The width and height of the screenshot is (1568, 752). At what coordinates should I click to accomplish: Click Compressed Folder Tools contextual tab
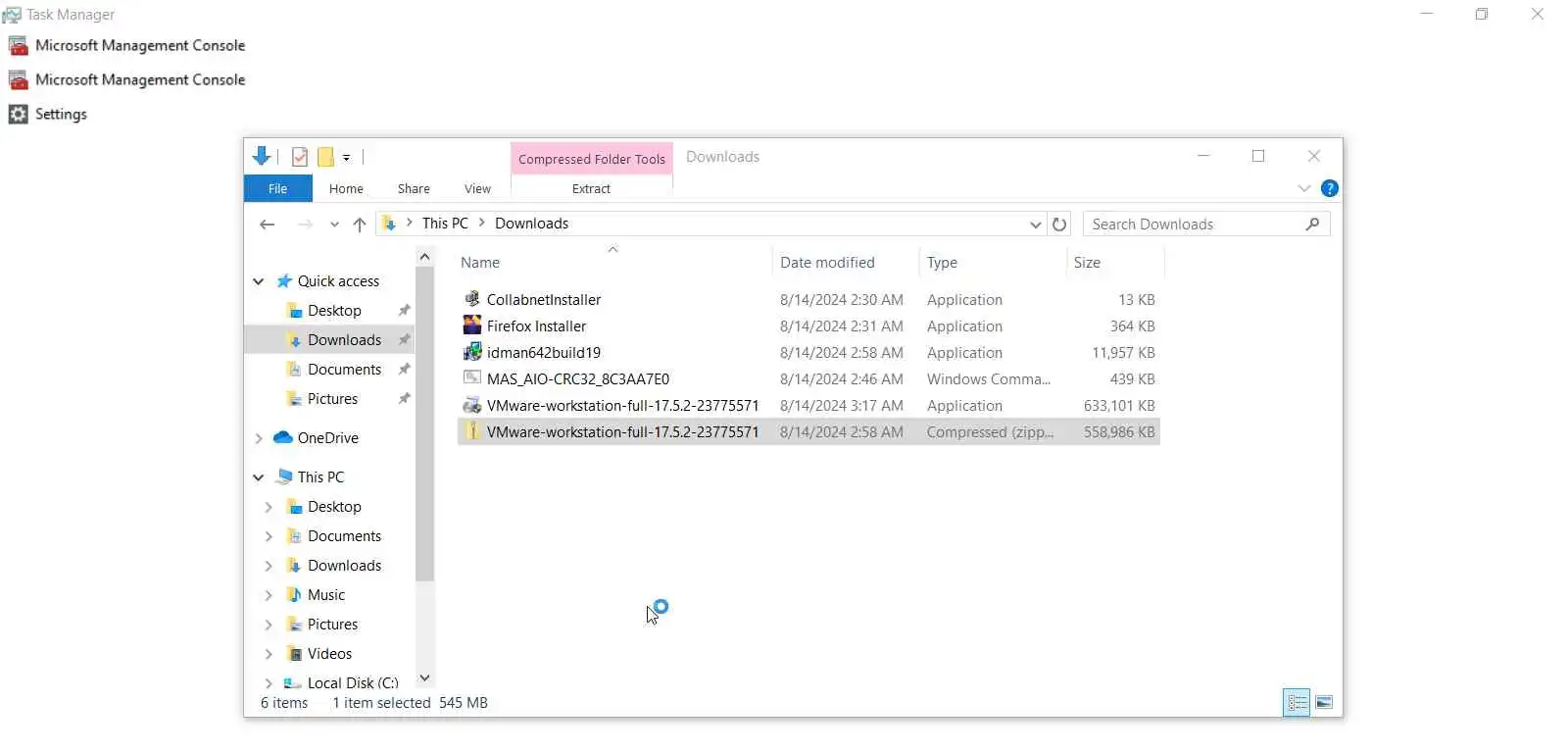pos(592,159)
